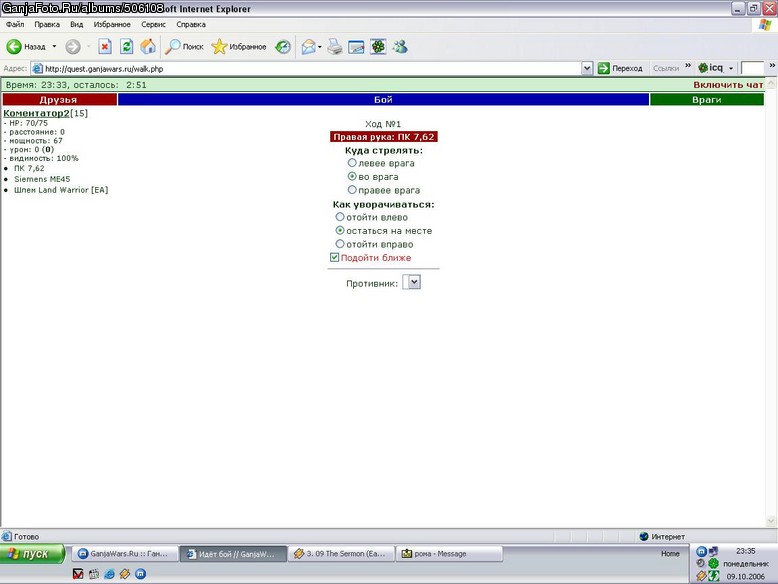Image resolution: width=778 pixels, height=584 pixels.
Task: Click the Messenger people icon
Action: tap(400, 47)
